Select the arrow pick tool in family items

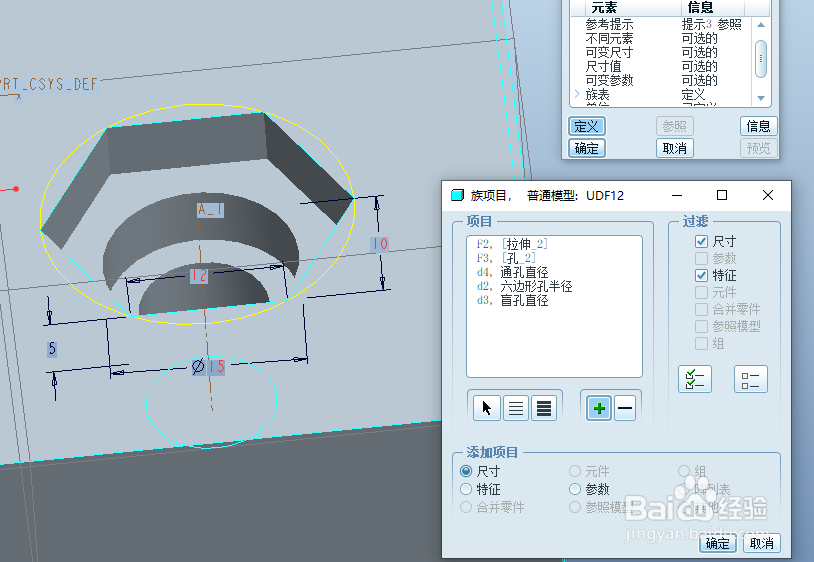pyautogui.click(x=486, y=408)
